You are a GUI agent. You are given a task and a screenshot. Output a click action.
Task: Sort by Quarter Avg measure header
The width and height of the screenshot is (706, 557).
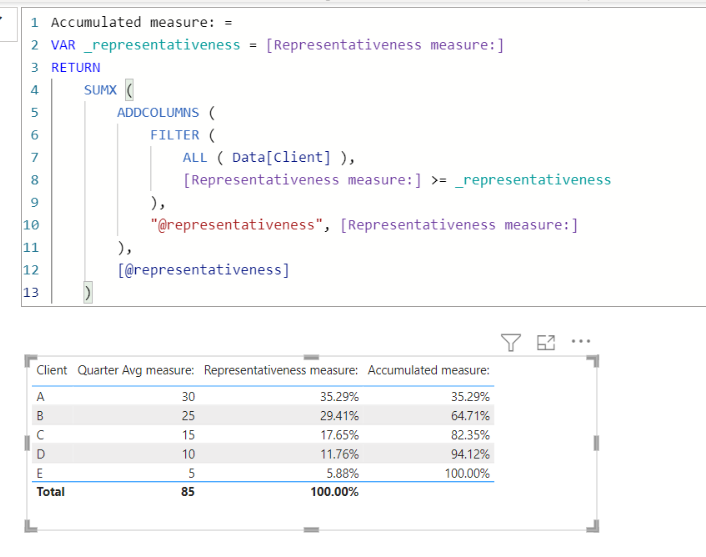[x=136, y=370]
